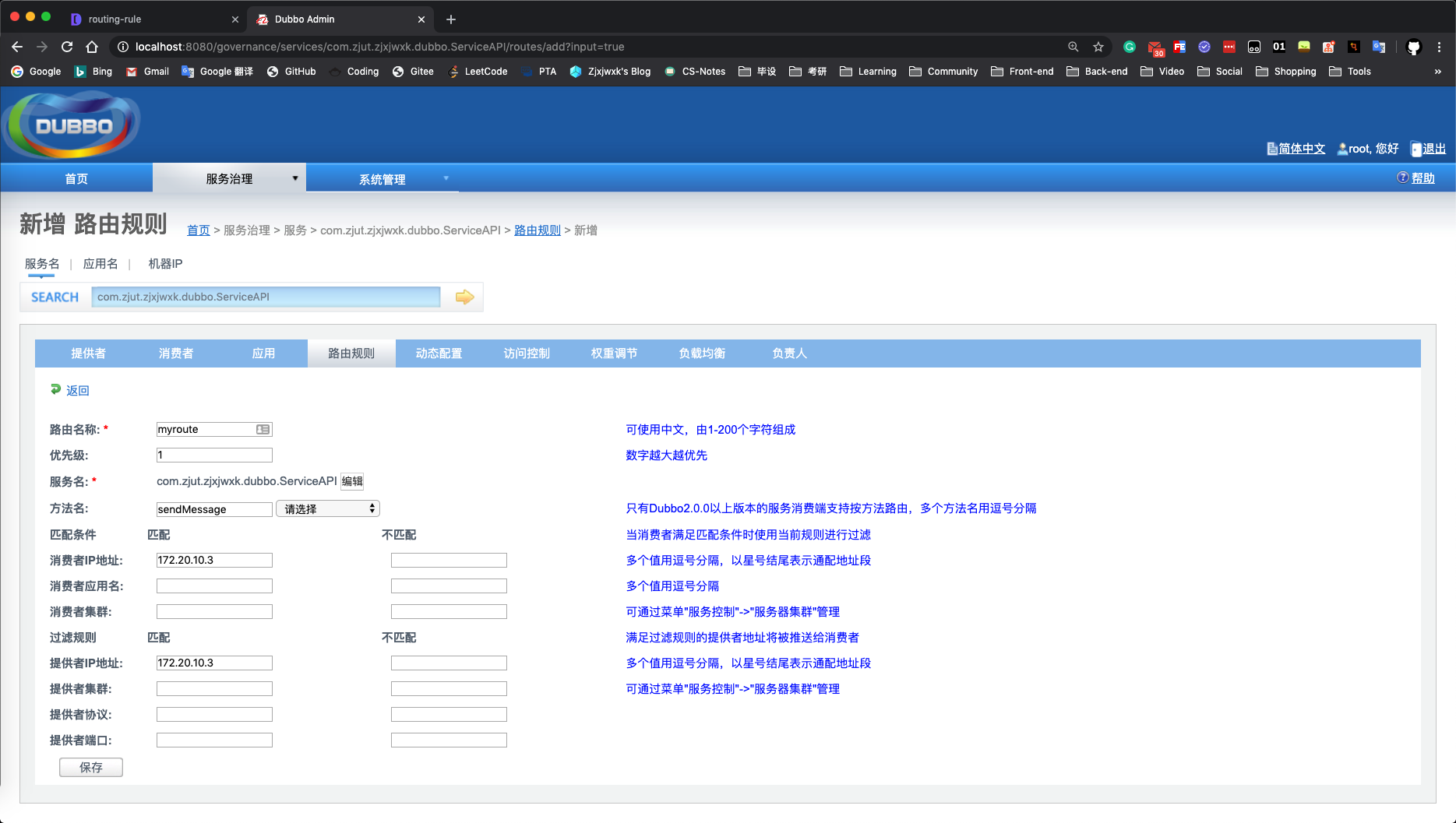1456x823 pixels.
Task: Bookmark this page with the star icon
Action: pos(1098,47)
